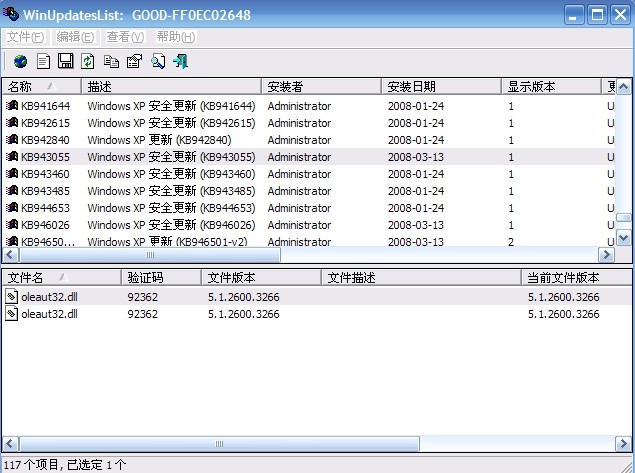
Task: Refresh the list with green arrows icon
Action: pos(88,62)
